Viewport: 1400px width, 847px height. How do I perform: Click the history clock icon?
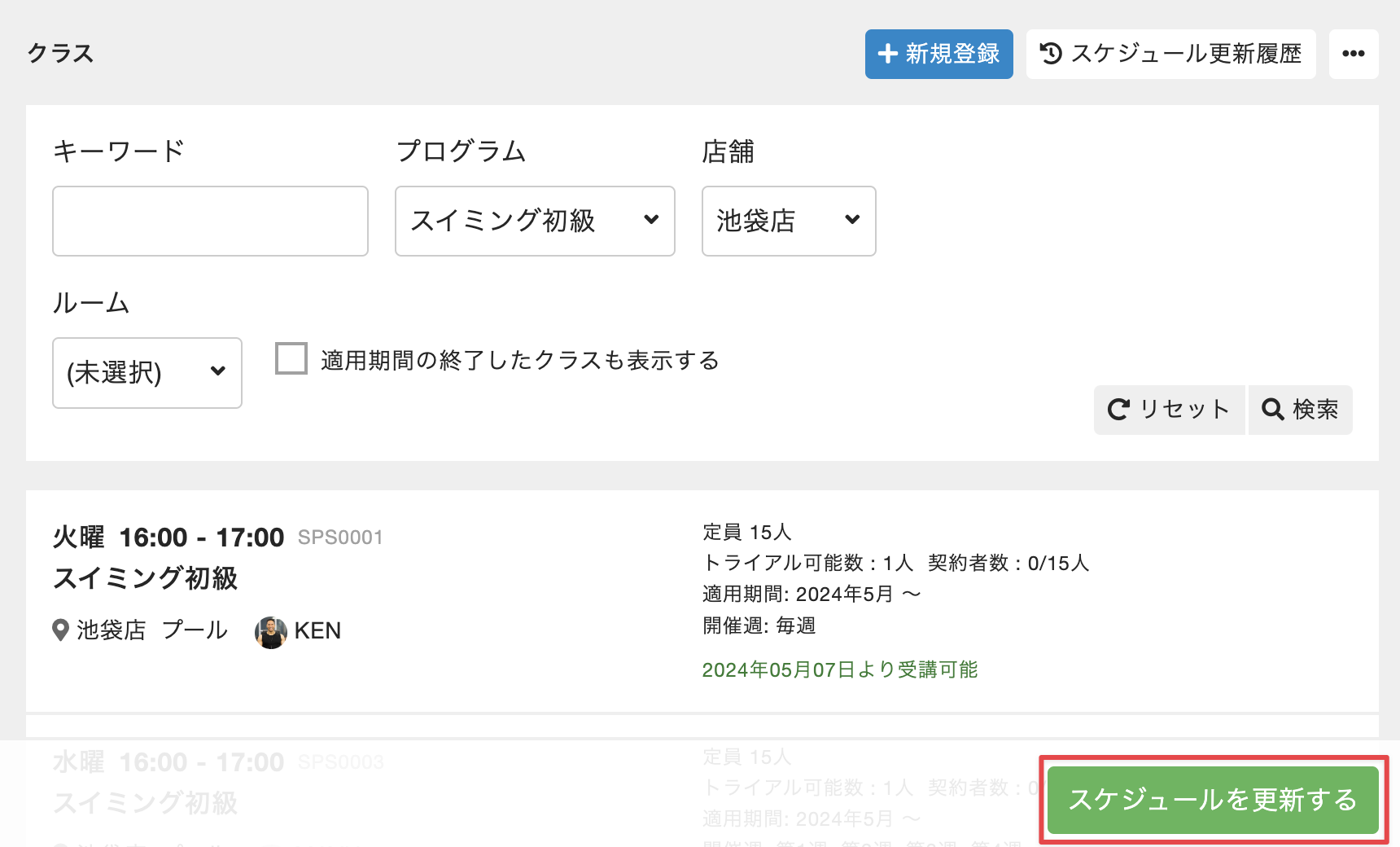click(1051, 54)
